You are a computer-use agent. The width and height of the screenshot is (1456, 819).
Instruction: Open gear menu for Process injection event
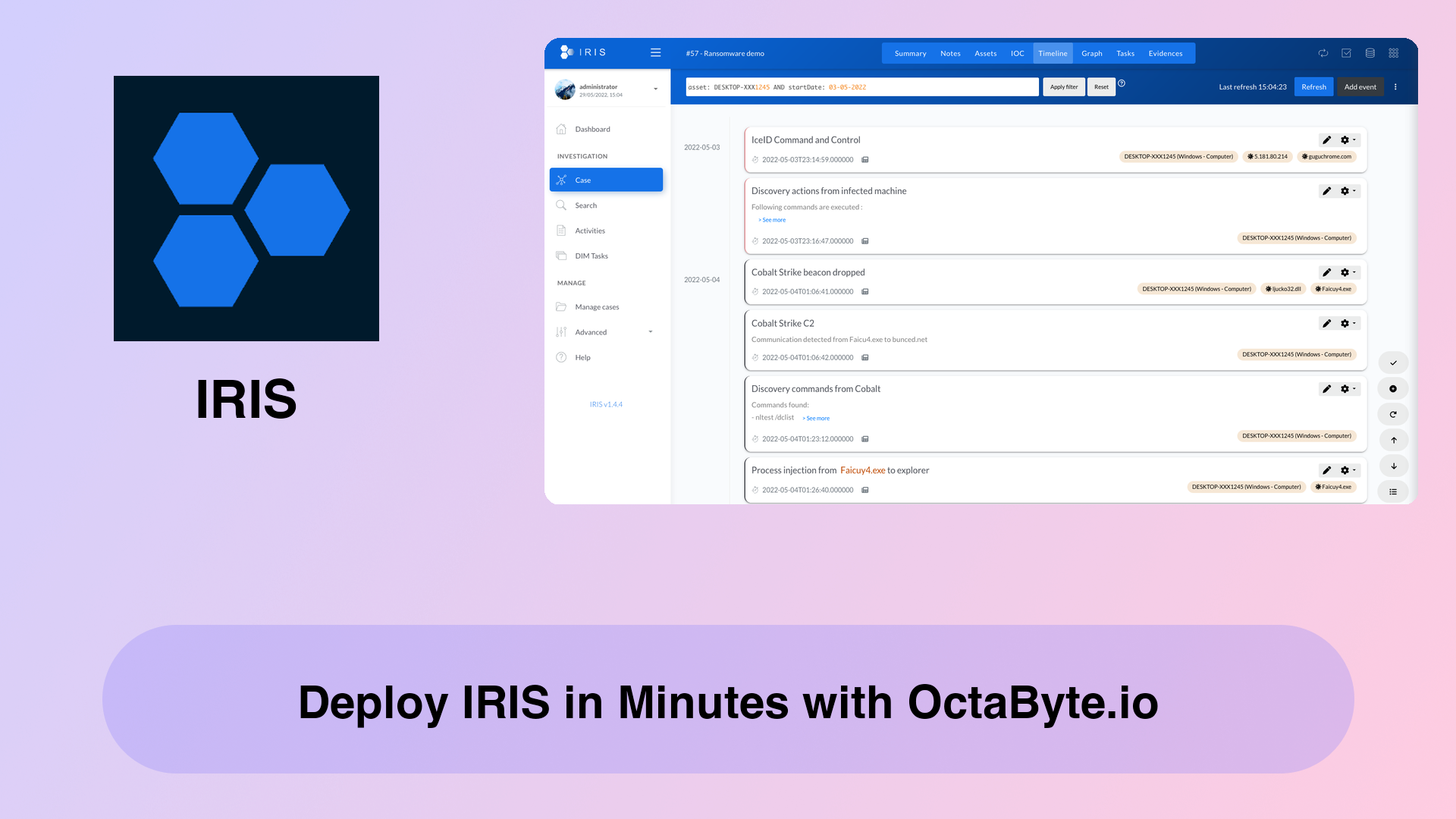coord(1348,470)
